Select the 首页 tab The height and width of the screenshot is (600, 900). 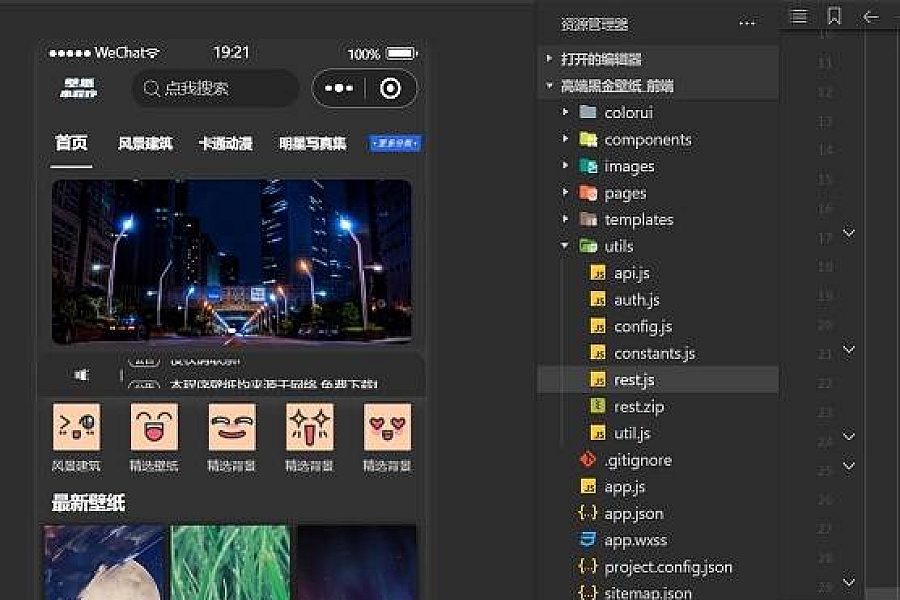point(71,143)
